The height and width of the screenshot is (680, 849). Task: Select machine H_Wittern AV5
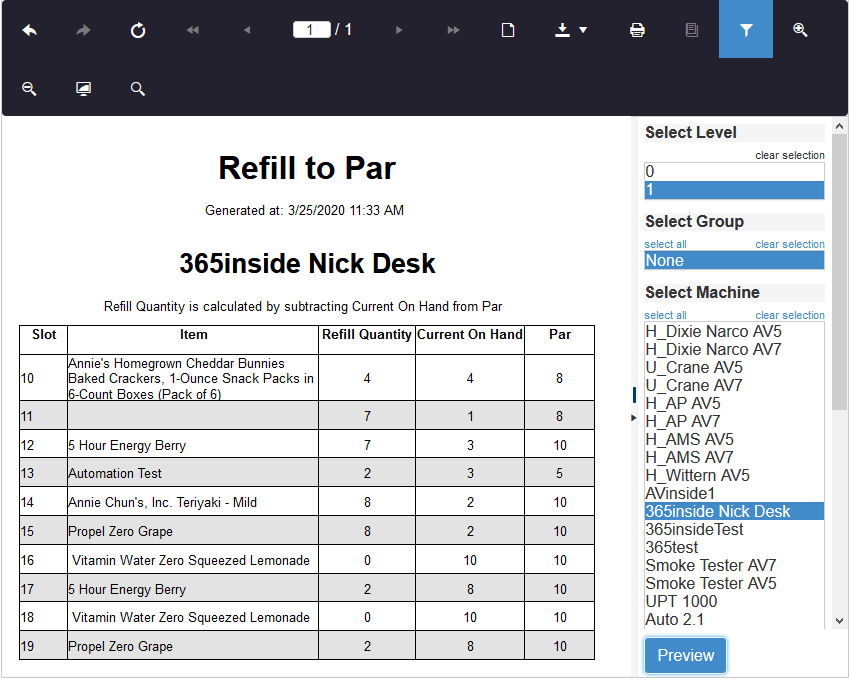pyautogui.click(x=734, y=475)
